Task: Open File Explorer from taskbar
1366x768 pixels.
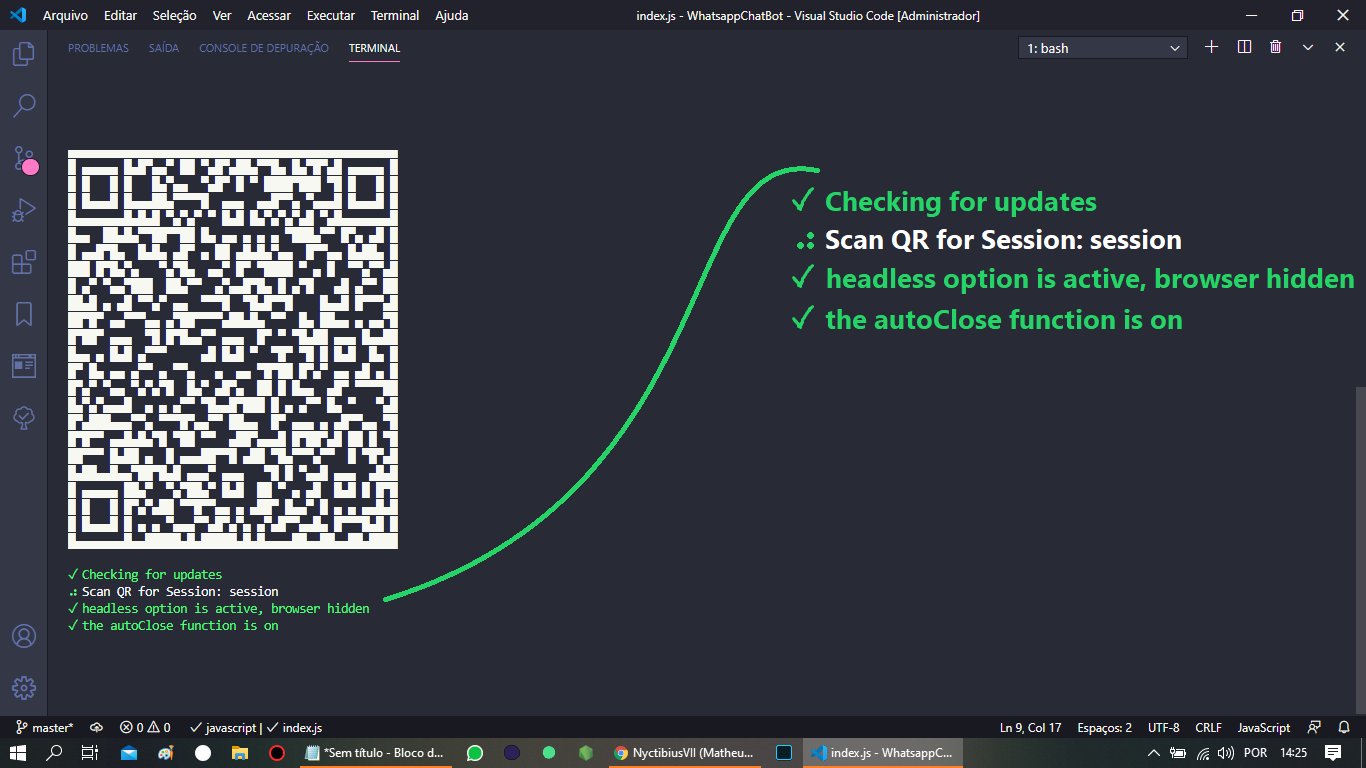Action: pos(239,753)
